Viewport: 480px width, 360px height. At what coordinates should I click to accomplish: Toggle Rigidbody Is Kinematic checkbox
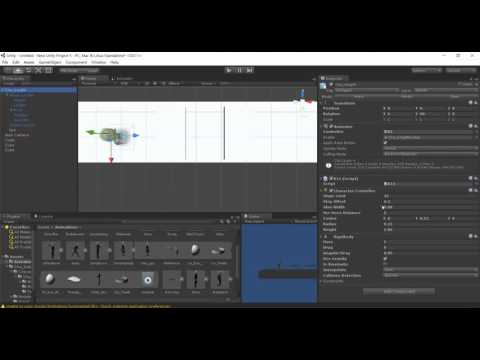pyautogui.click(x=385, y=264)
